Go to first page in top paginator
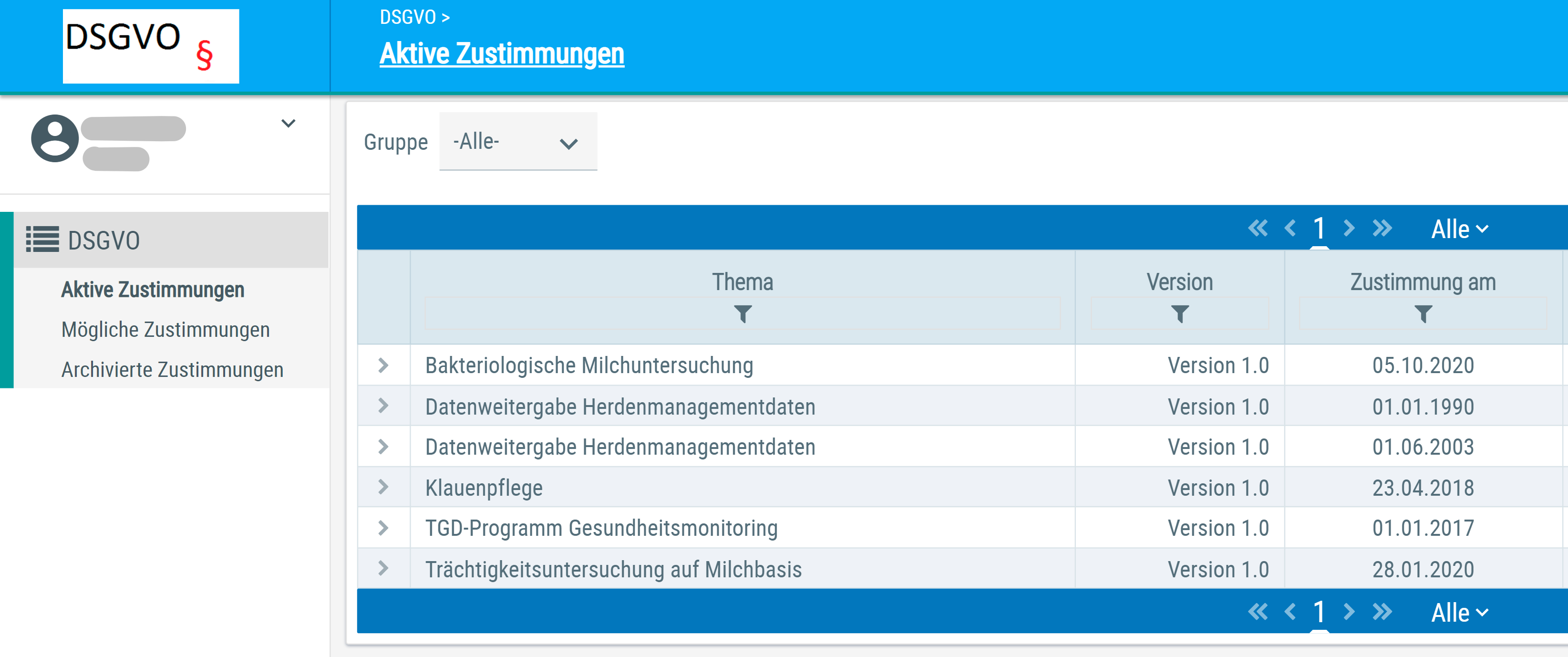This screenshot has width=1568, height=657. [1258, 229]
